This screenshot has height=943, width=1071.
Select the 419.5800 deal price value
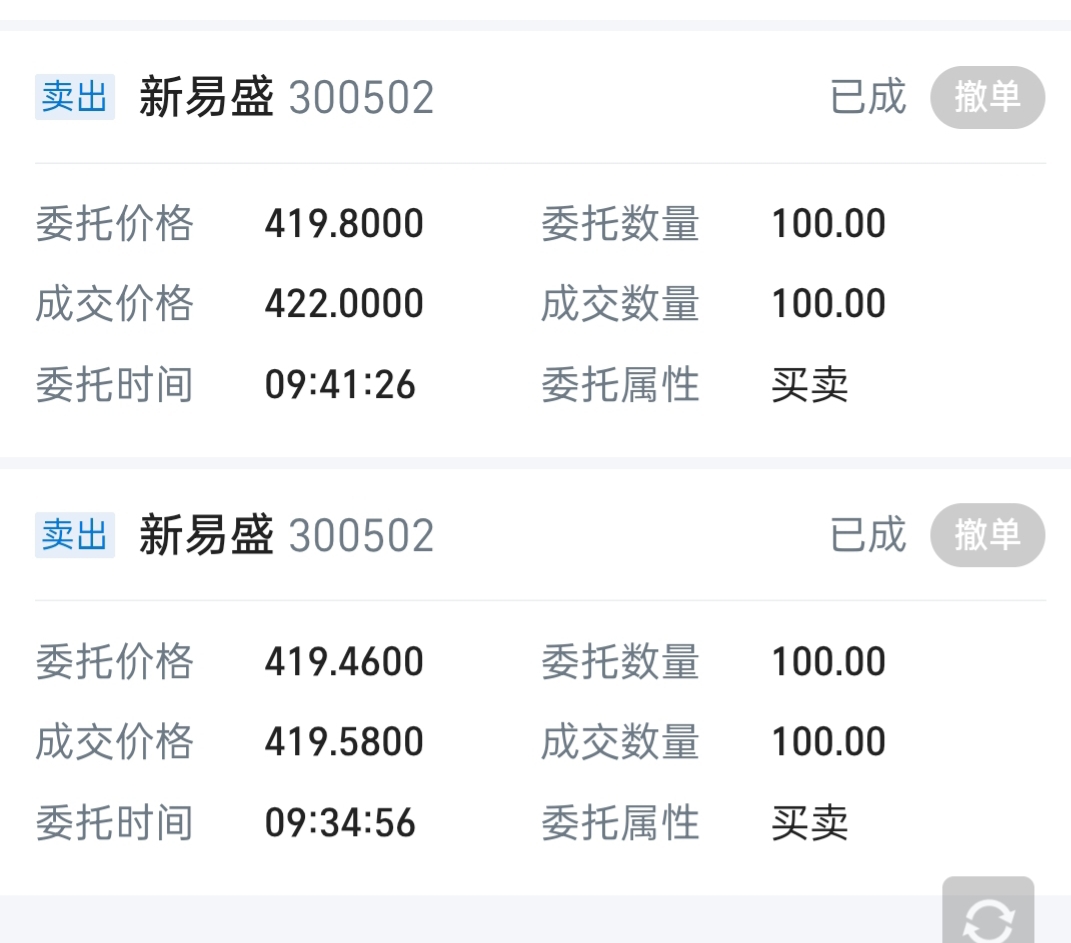coord(344,742)
